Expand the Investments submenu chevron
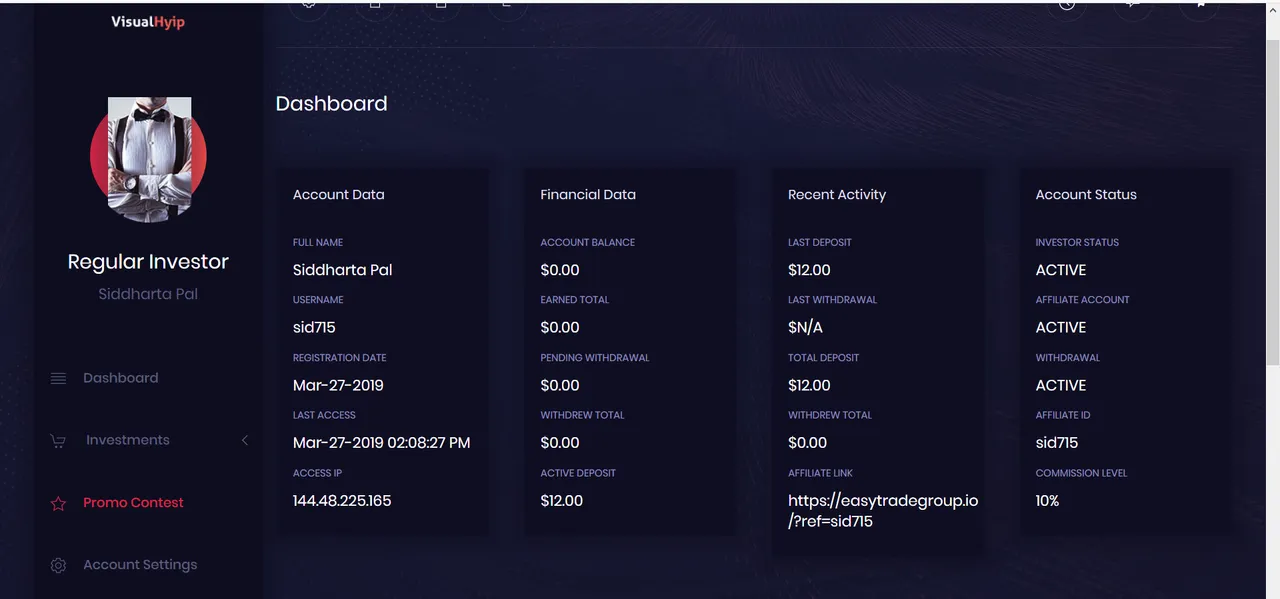Viewport: 1280px width, 599px height. 245,440
